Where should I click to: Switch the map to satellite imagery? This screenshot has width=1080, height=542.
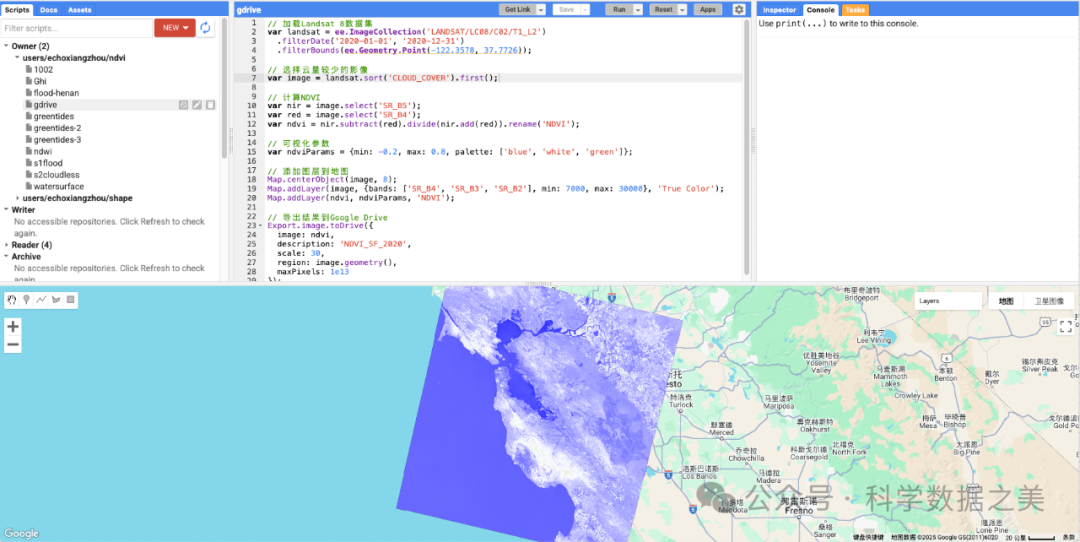tap(1048, 301)
